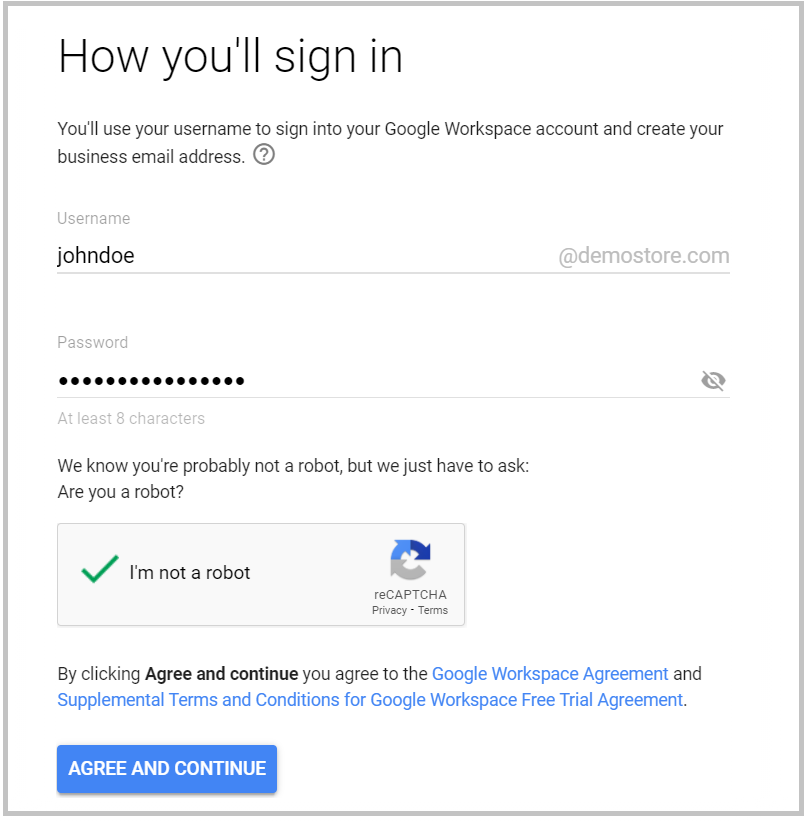
Task: Click the Password field label
Action: coord(93,342)
